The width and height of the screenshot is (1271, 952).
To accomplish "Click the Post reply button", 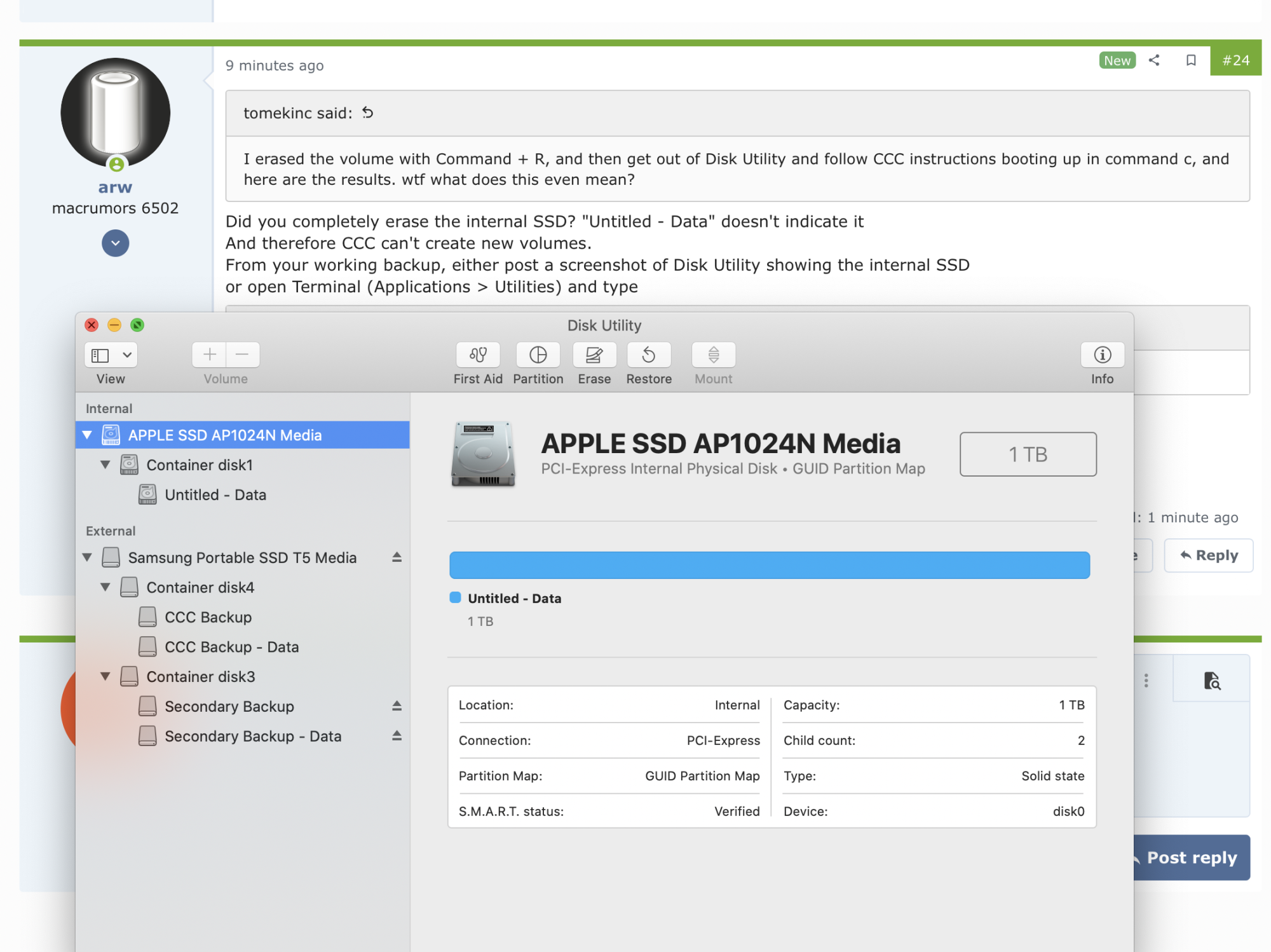I will click(x=1191, y=857).
